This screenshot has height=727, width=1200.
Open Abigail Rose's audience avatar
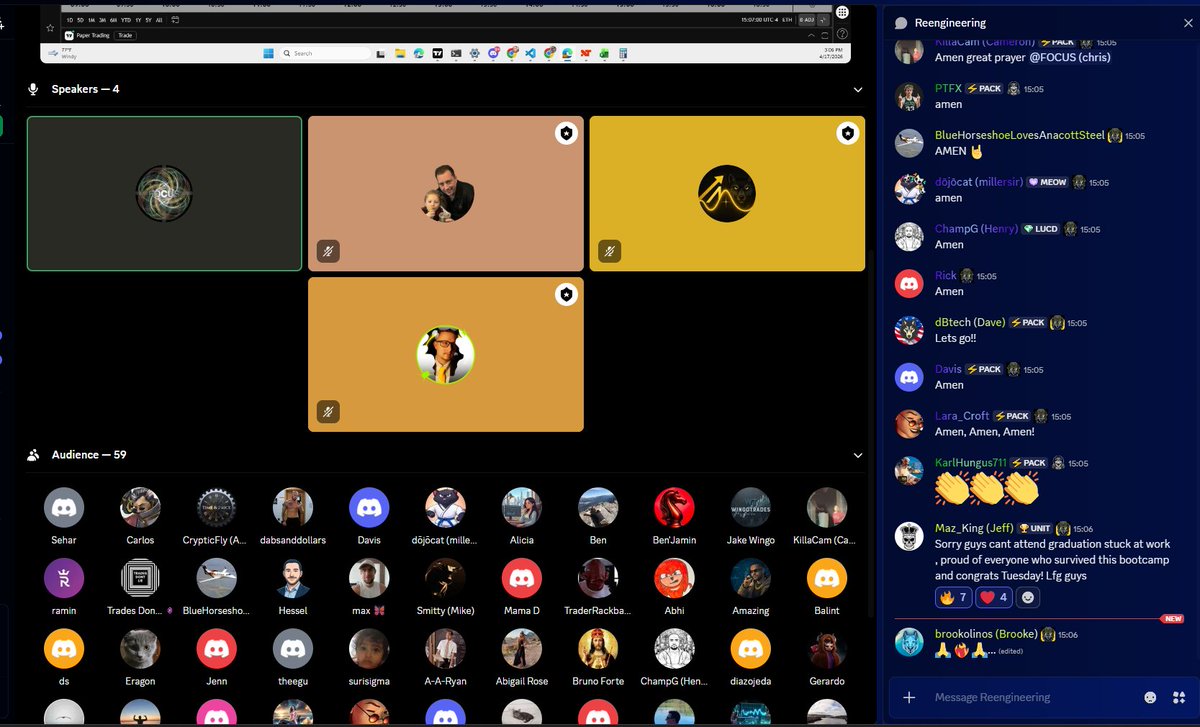pyautogui.click(x=522, y=649)
